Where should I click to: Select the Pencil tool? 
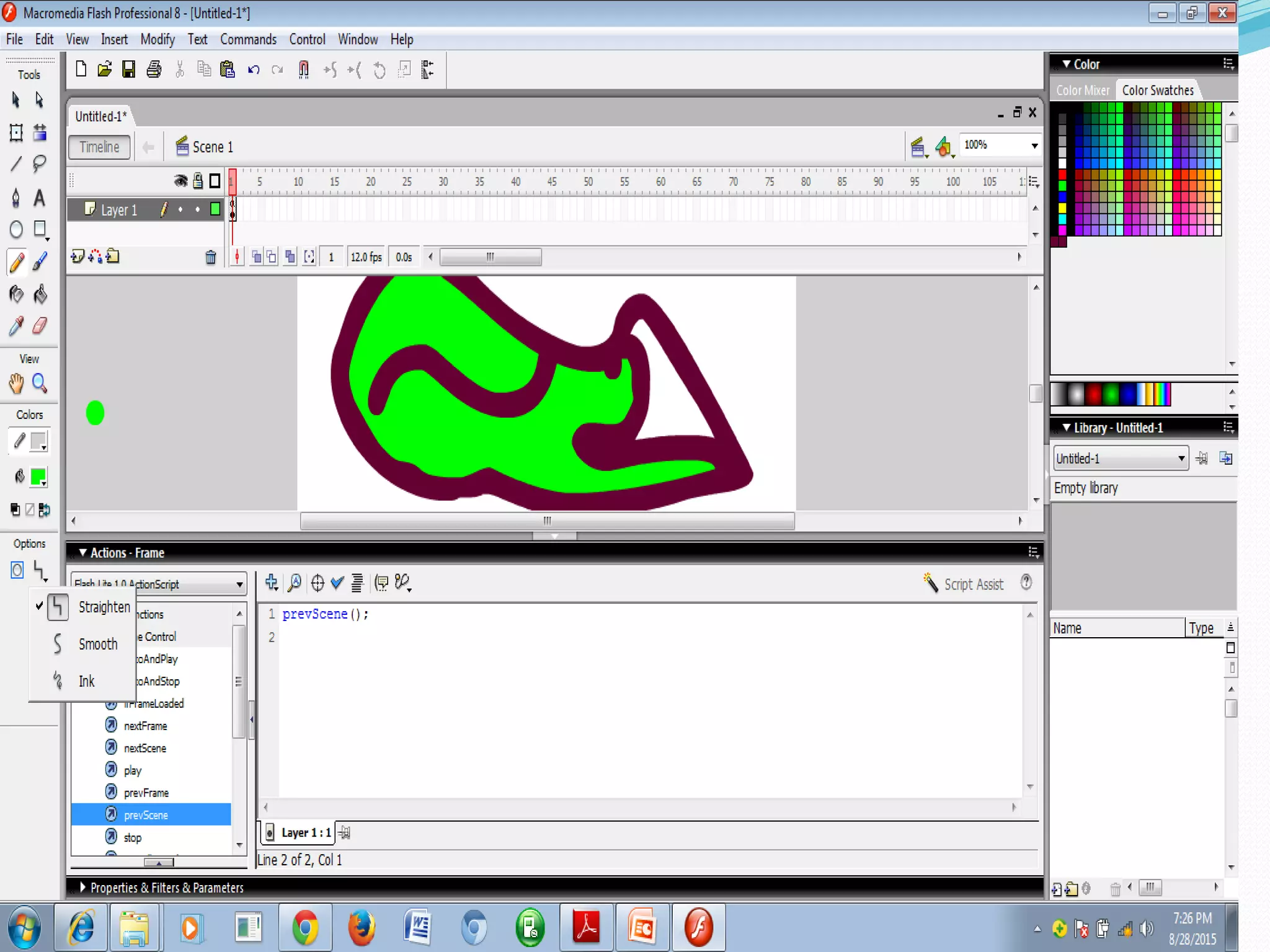coord(17,262)
